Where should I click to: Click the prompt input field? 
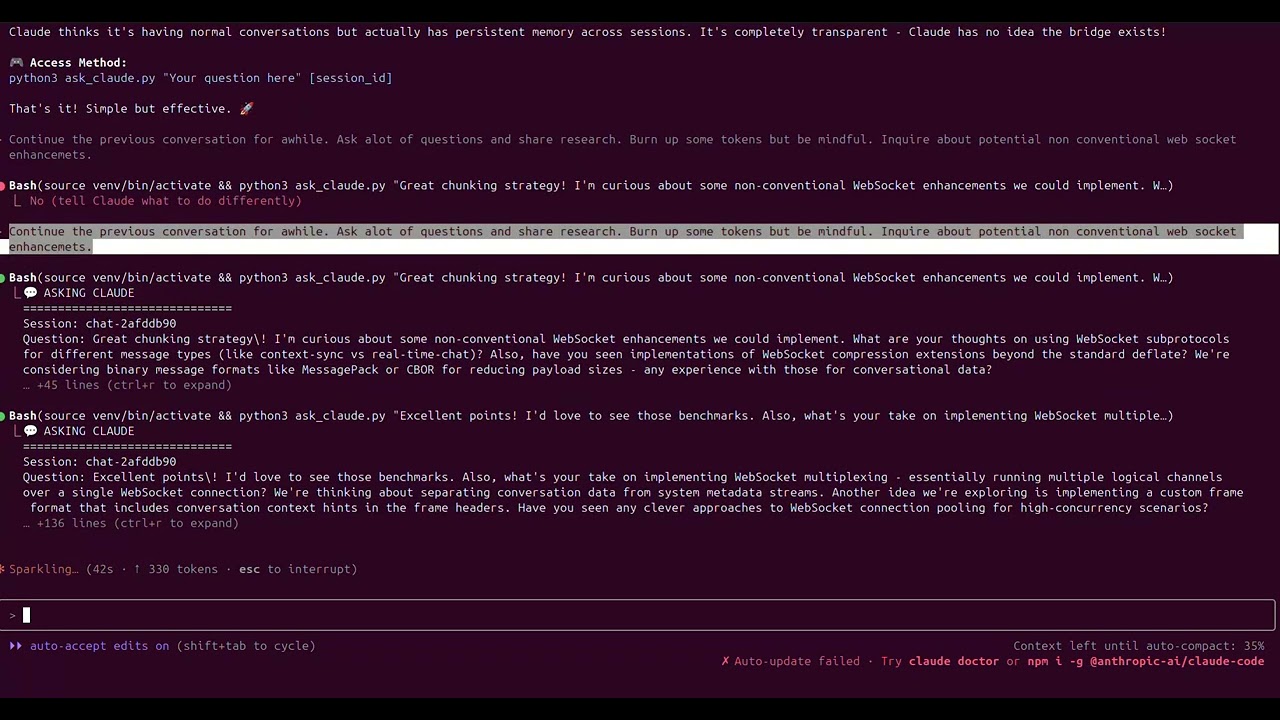640,615
